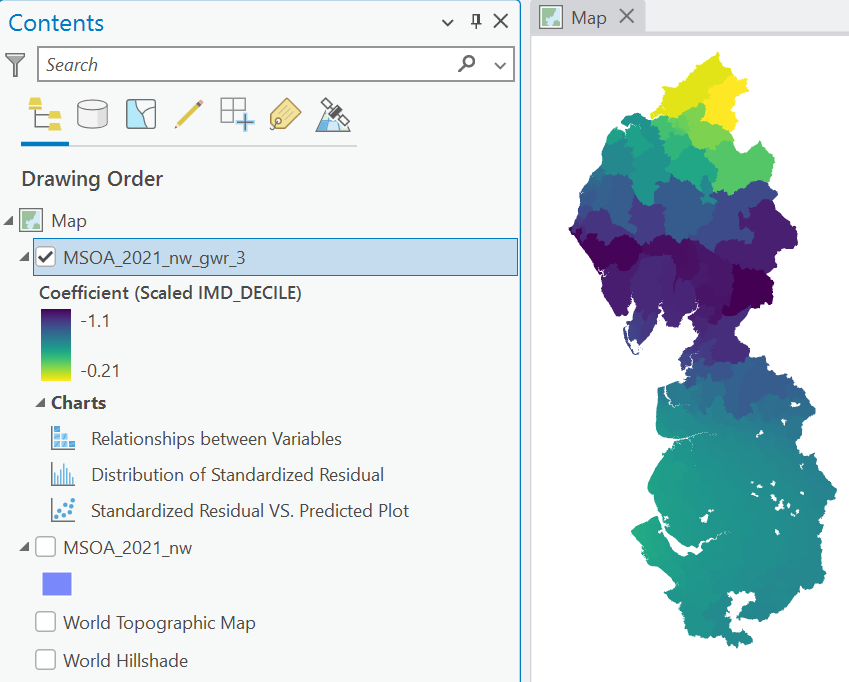Select List By Snapping icon
This screenshot has width=849, height=682.
point(237,114)
